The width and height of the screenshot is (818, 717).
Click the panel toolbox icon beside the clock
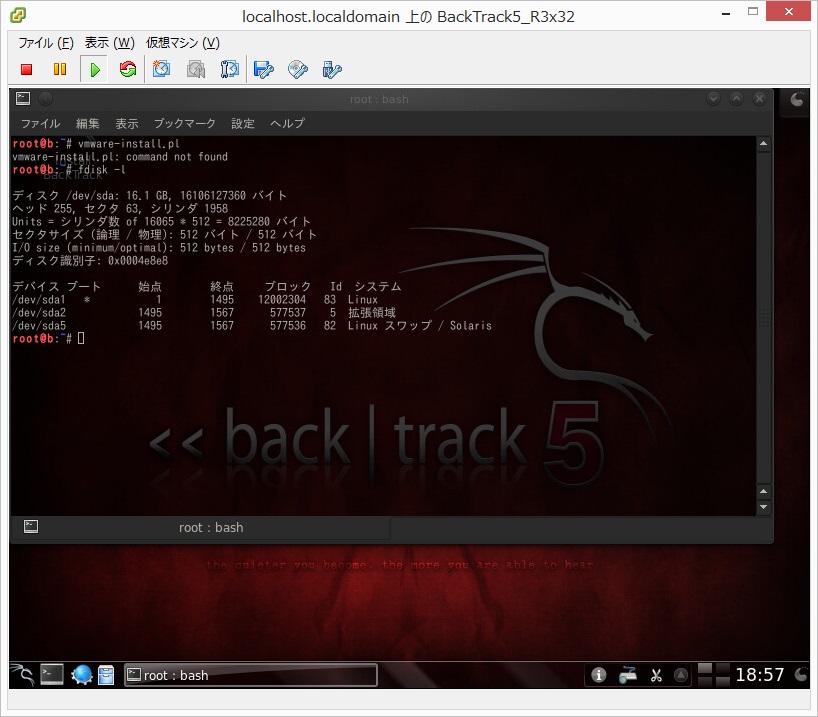click(801, 675)
